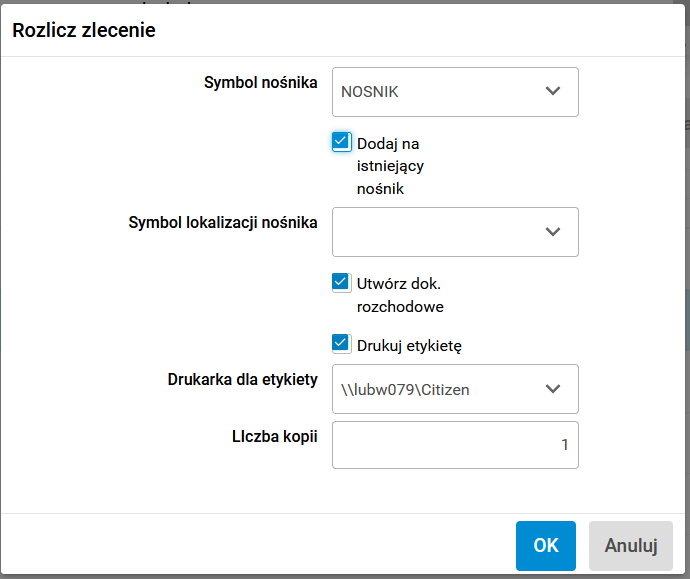Click the chevron arrow in Drukarka dla etykiety
The height and width of the screenshot is (579, 690).
(x=553, y=389)
